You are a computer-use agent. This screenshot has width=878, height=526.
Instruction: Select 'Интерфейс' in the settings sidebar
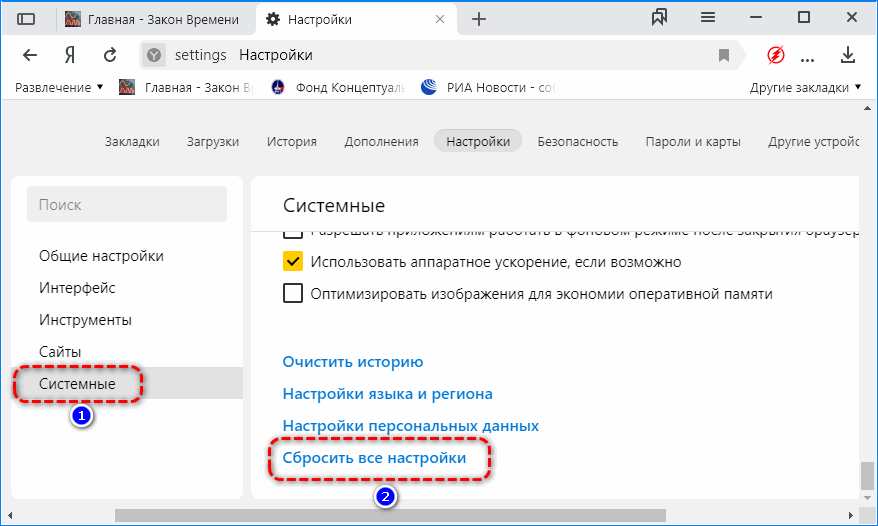[77, 288]
